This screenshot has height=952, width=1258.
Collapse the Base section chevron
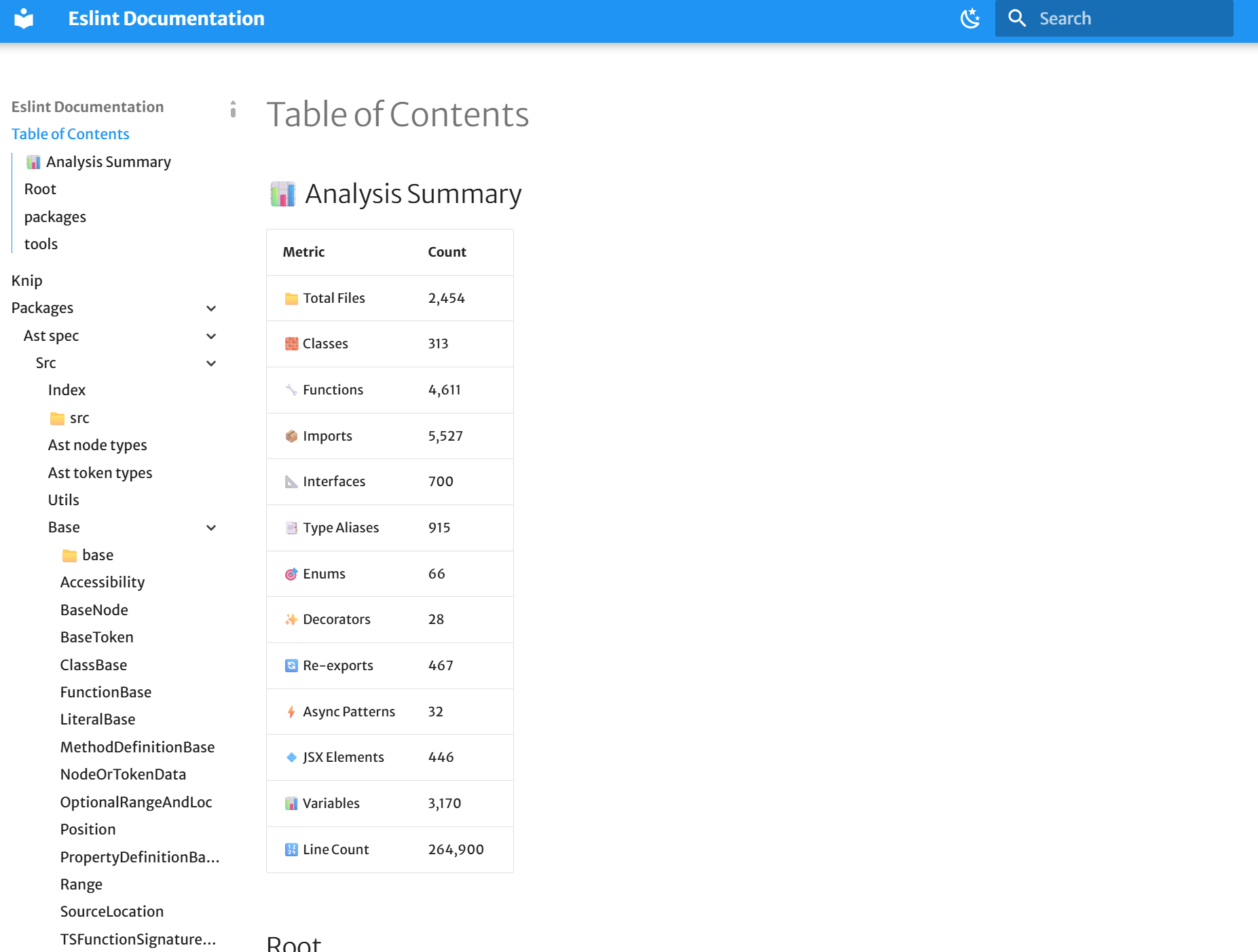[211, 528]
